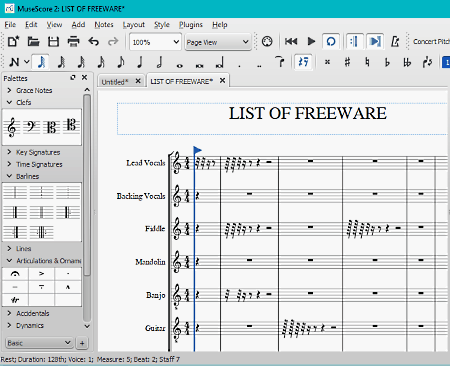Apply double sharp accidental
This screenshot has height=366, width=450.
tap(327, 62)
